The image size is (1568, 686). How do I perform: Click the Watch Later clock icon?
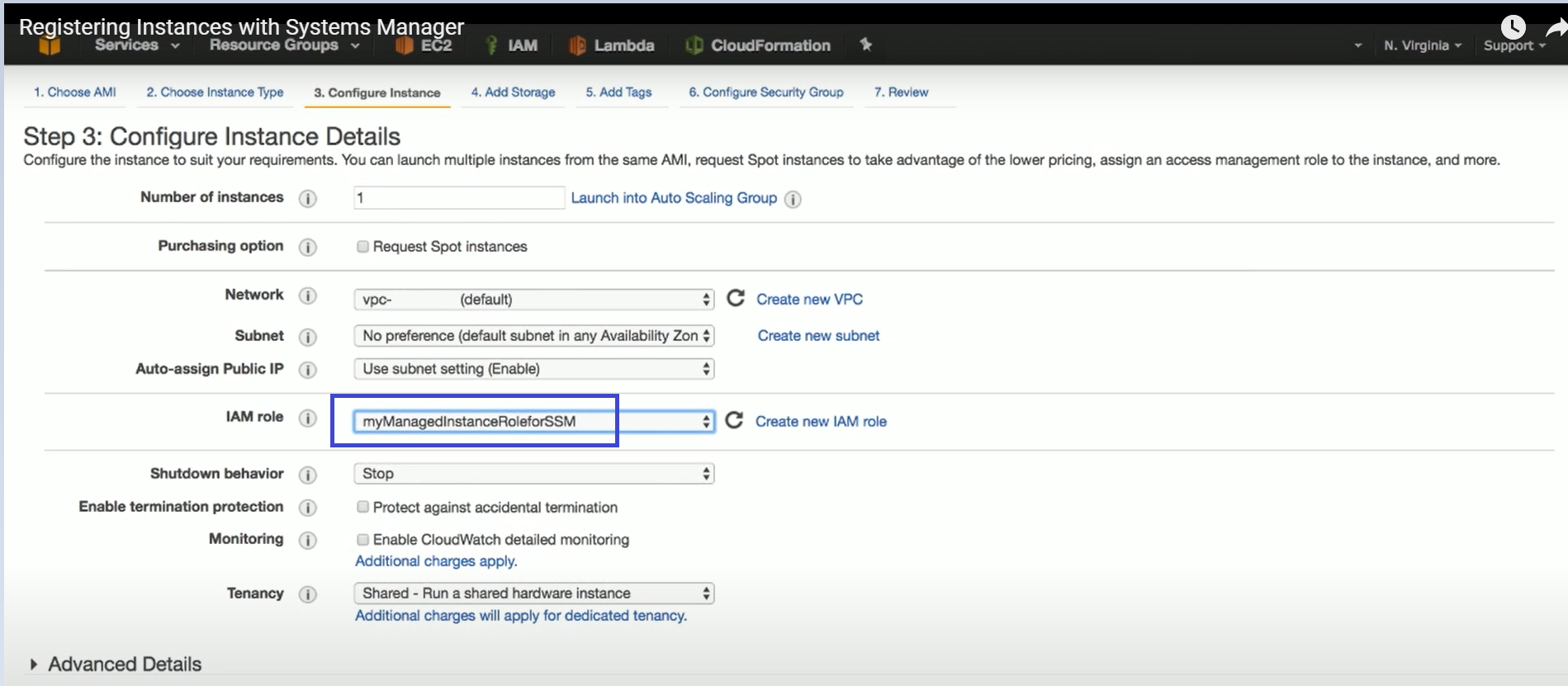pyautogui.click(x=1513, y=26)
